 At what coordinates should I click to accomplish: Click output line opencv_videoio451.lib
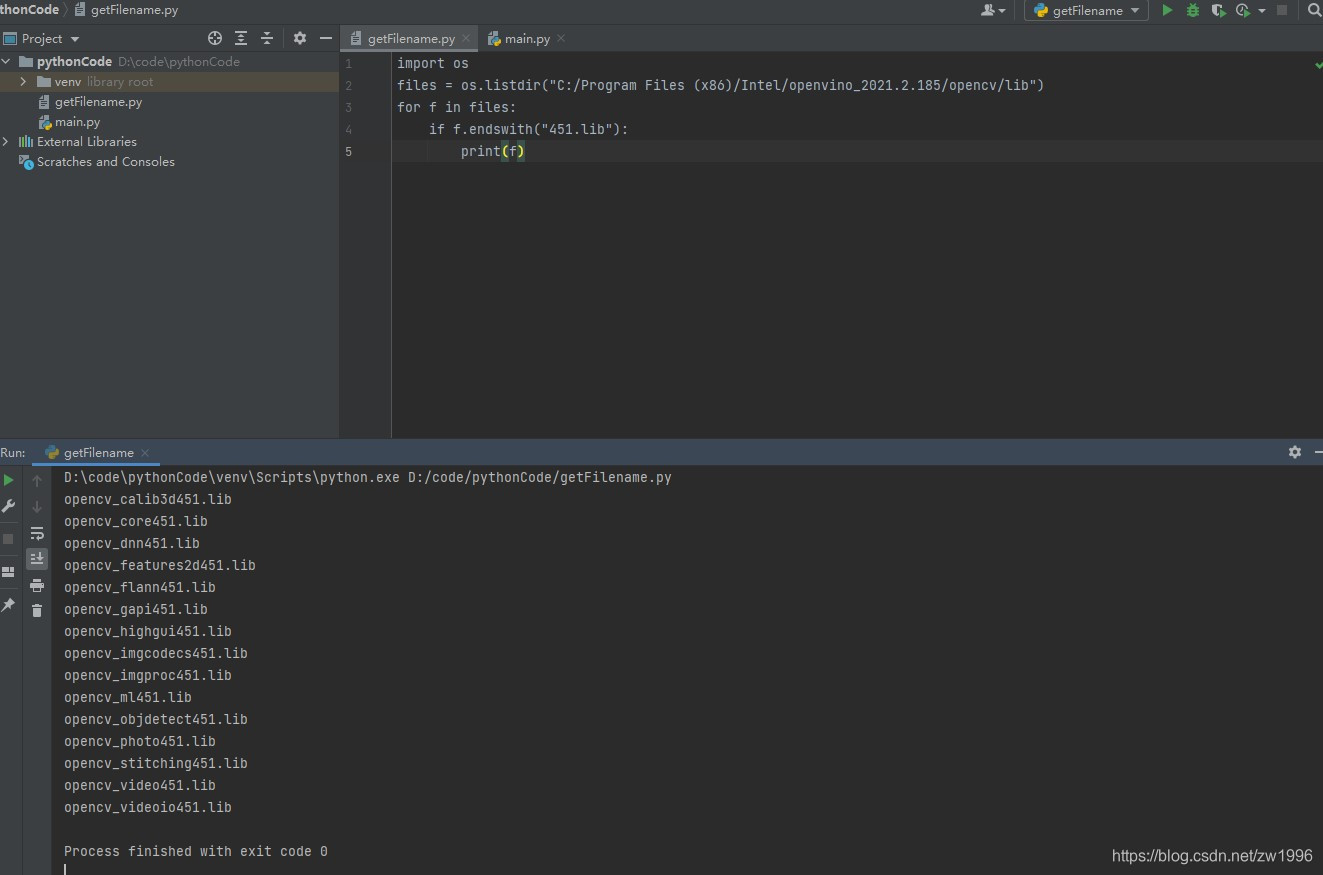[x=148, y=807]
